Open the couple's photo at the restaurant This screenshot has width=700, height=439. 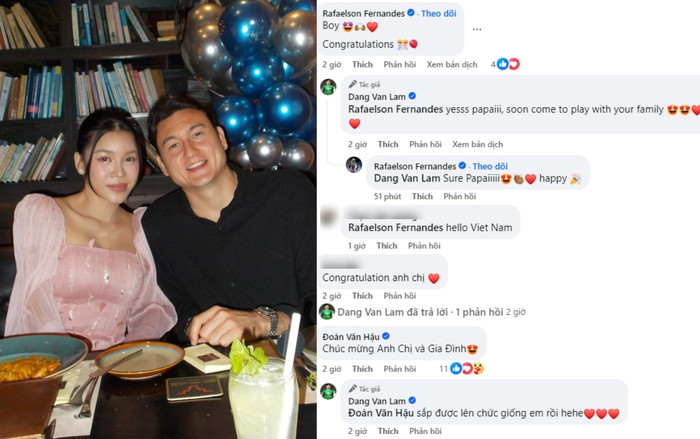[x=158, y=219]
